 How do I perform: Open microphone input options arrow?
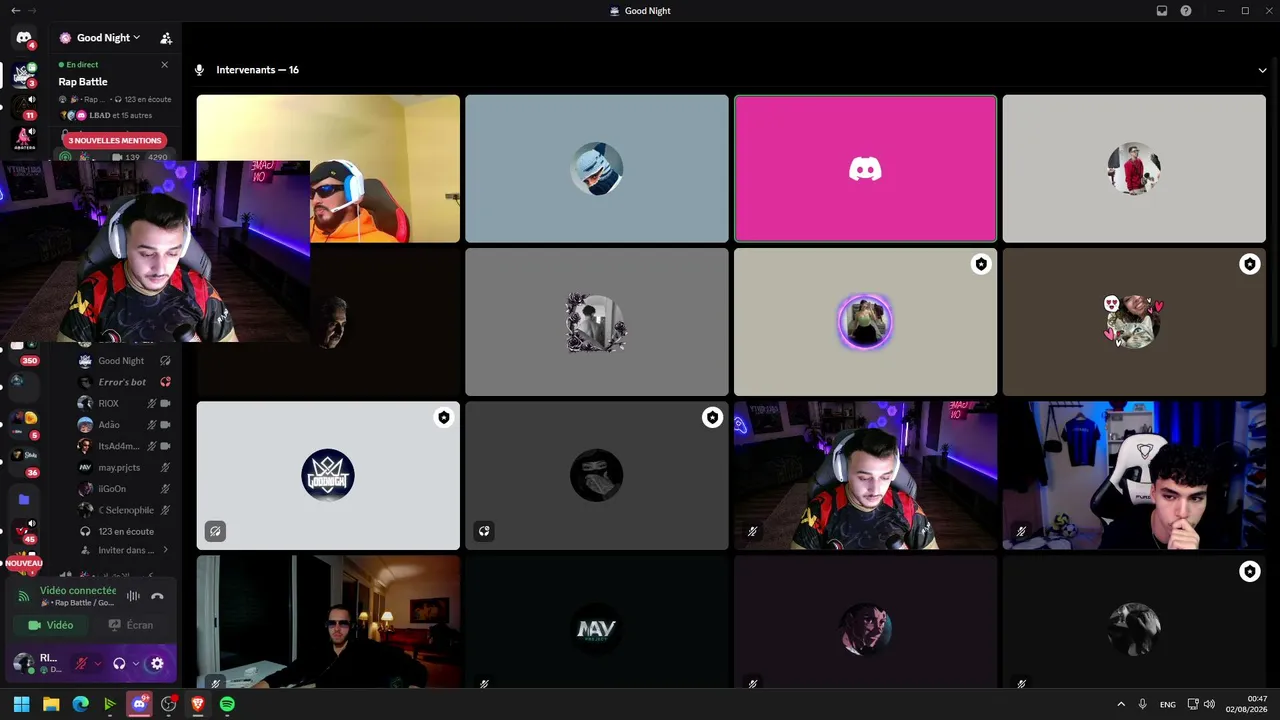point(97,663)
